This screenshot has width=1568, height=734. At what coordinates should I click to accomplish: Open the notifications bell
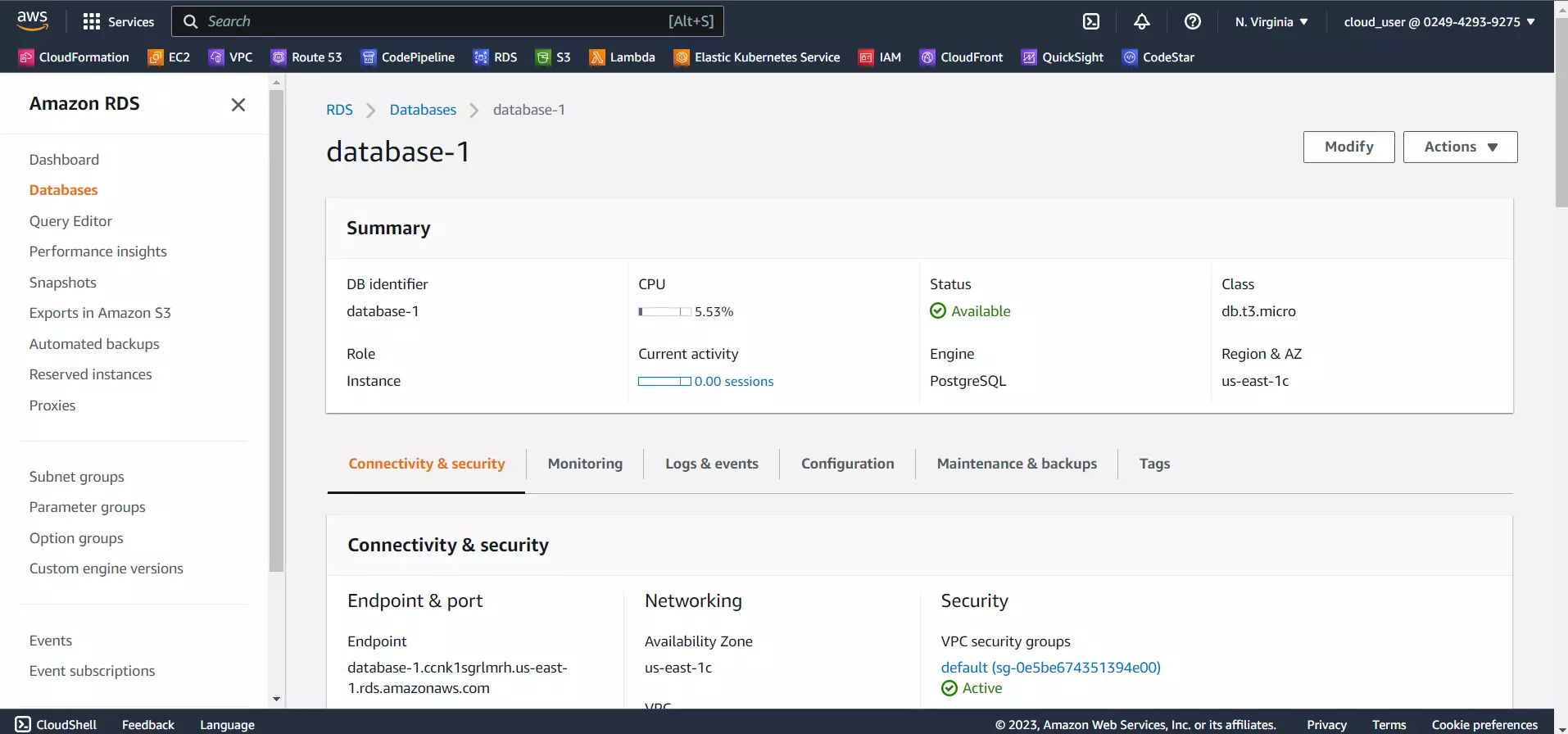pyautogui.click(x=1142, y=21)
